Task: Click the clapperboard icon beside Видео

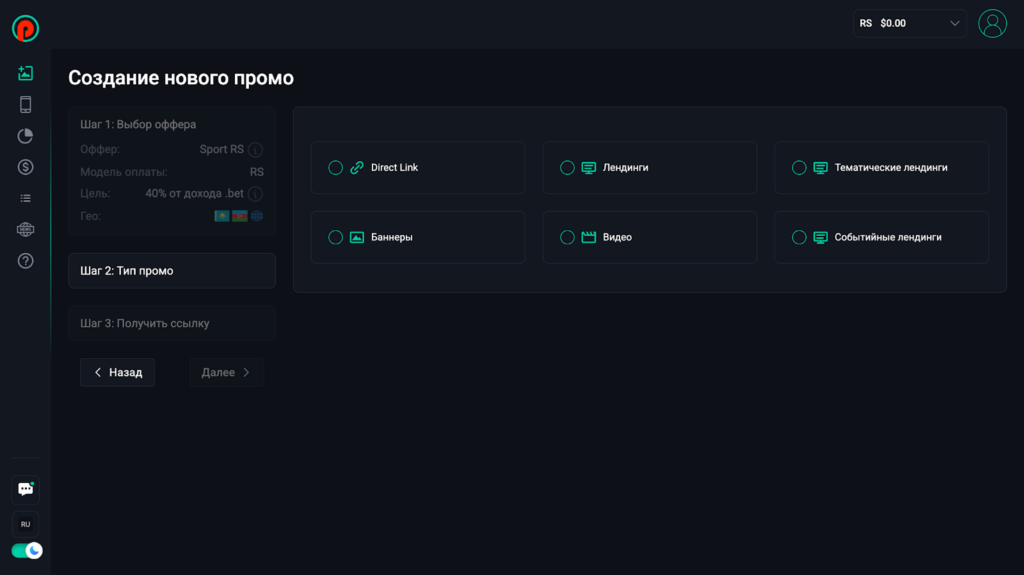Action: [588, 237]
